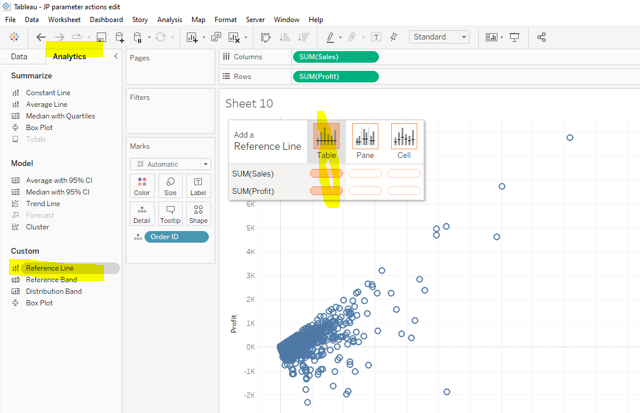
Task: Select Cell drop zone for SUM(Profit)
Action: (x=403, y=191)
